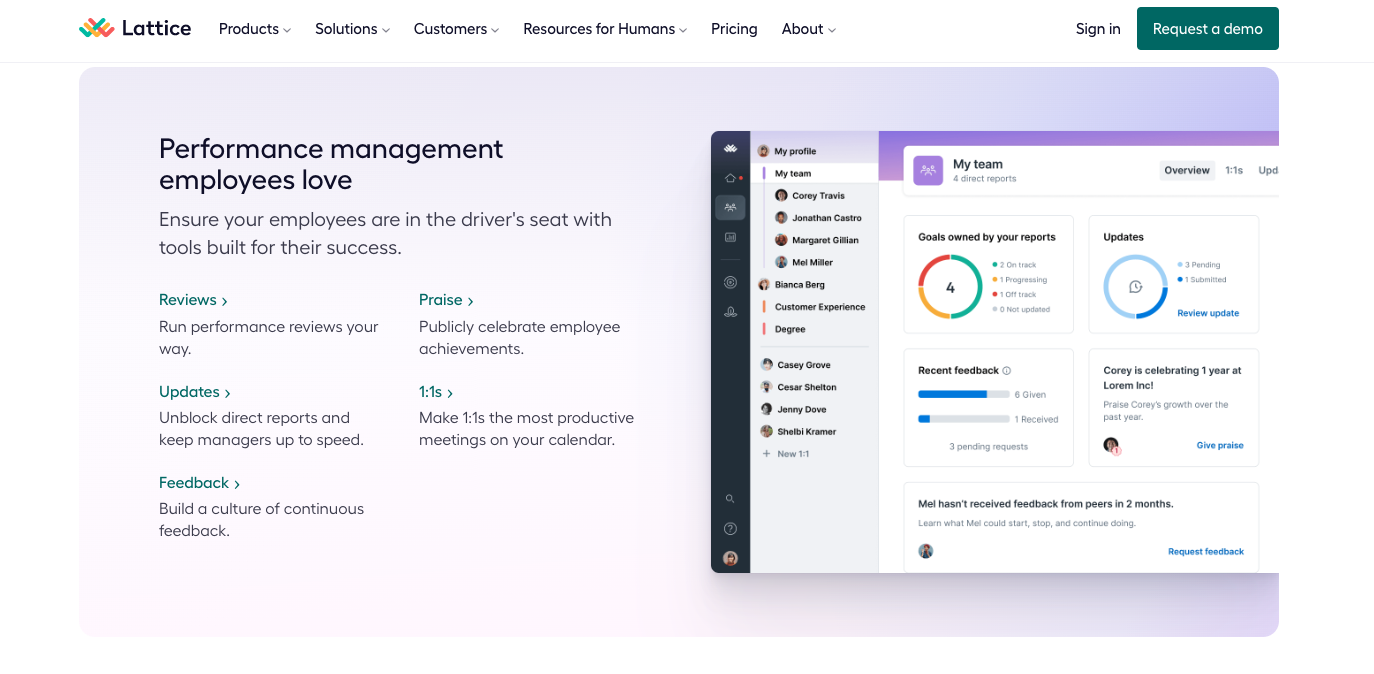
Task: Click the Lattice logo in the header
Action: point(135,28)
